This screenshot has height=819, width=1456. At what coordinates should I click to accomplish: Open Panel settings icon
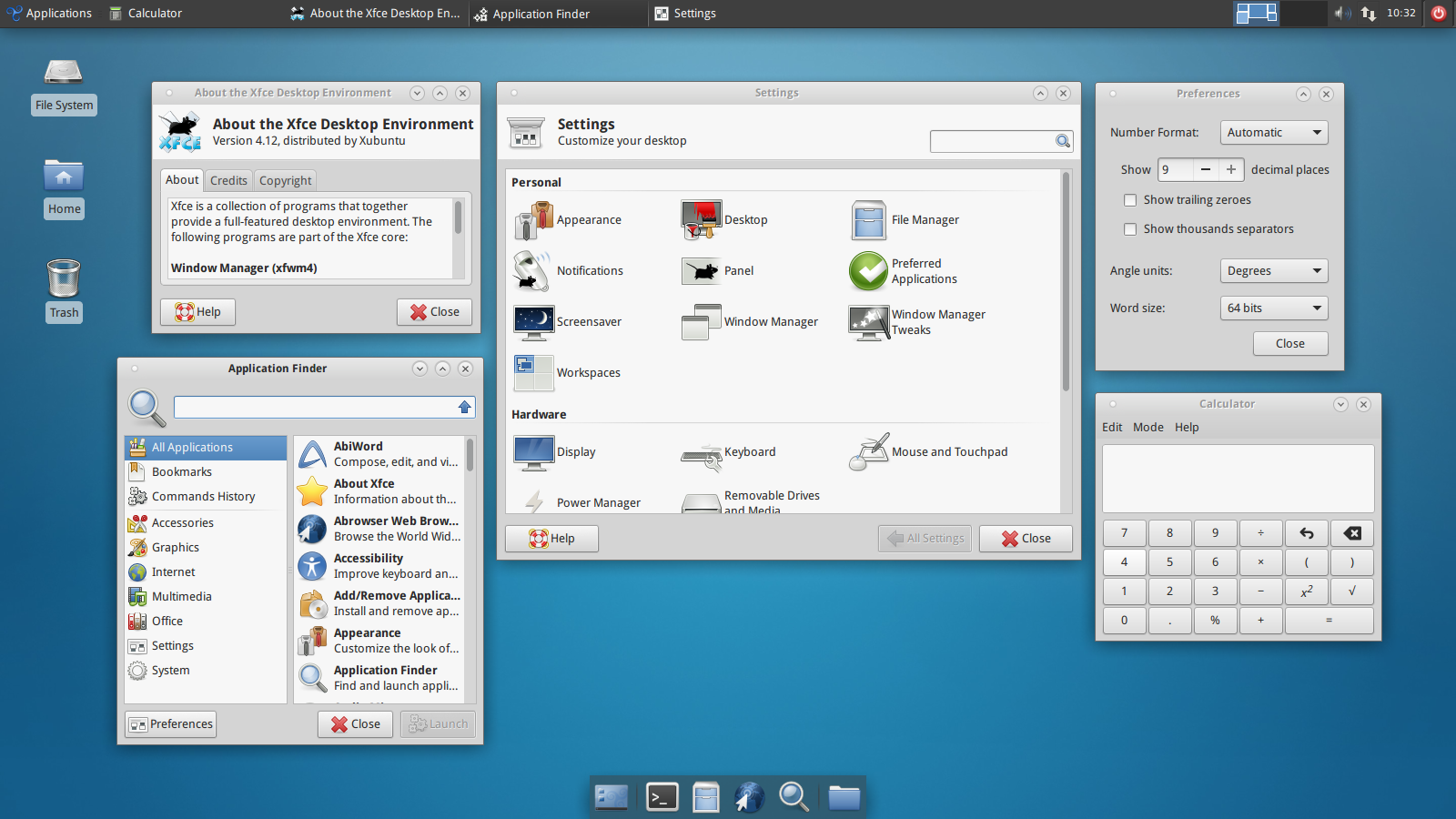701,271
